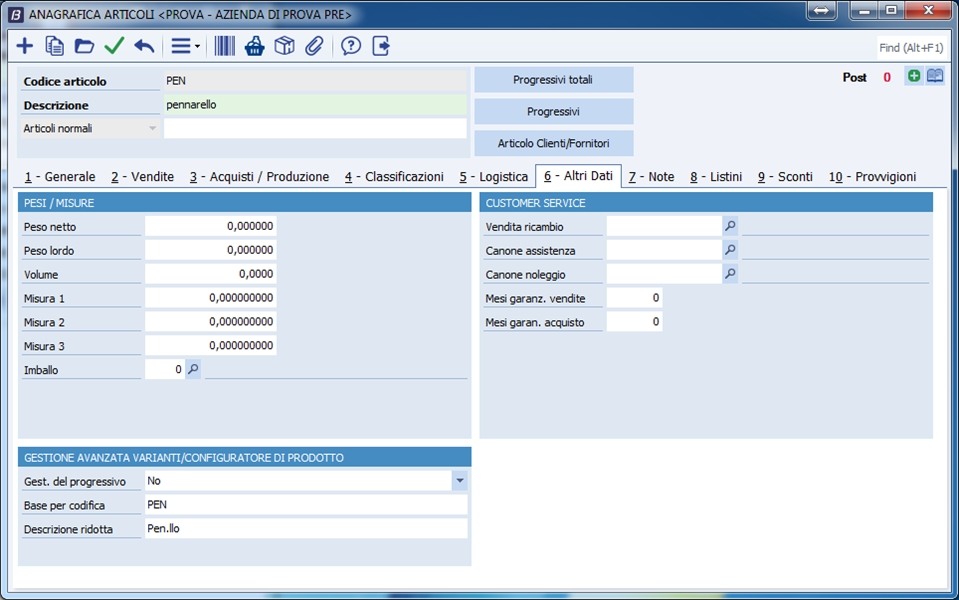959x600 pixels.
Task: Click the package box toolbar icon
Action: (285, 46)
